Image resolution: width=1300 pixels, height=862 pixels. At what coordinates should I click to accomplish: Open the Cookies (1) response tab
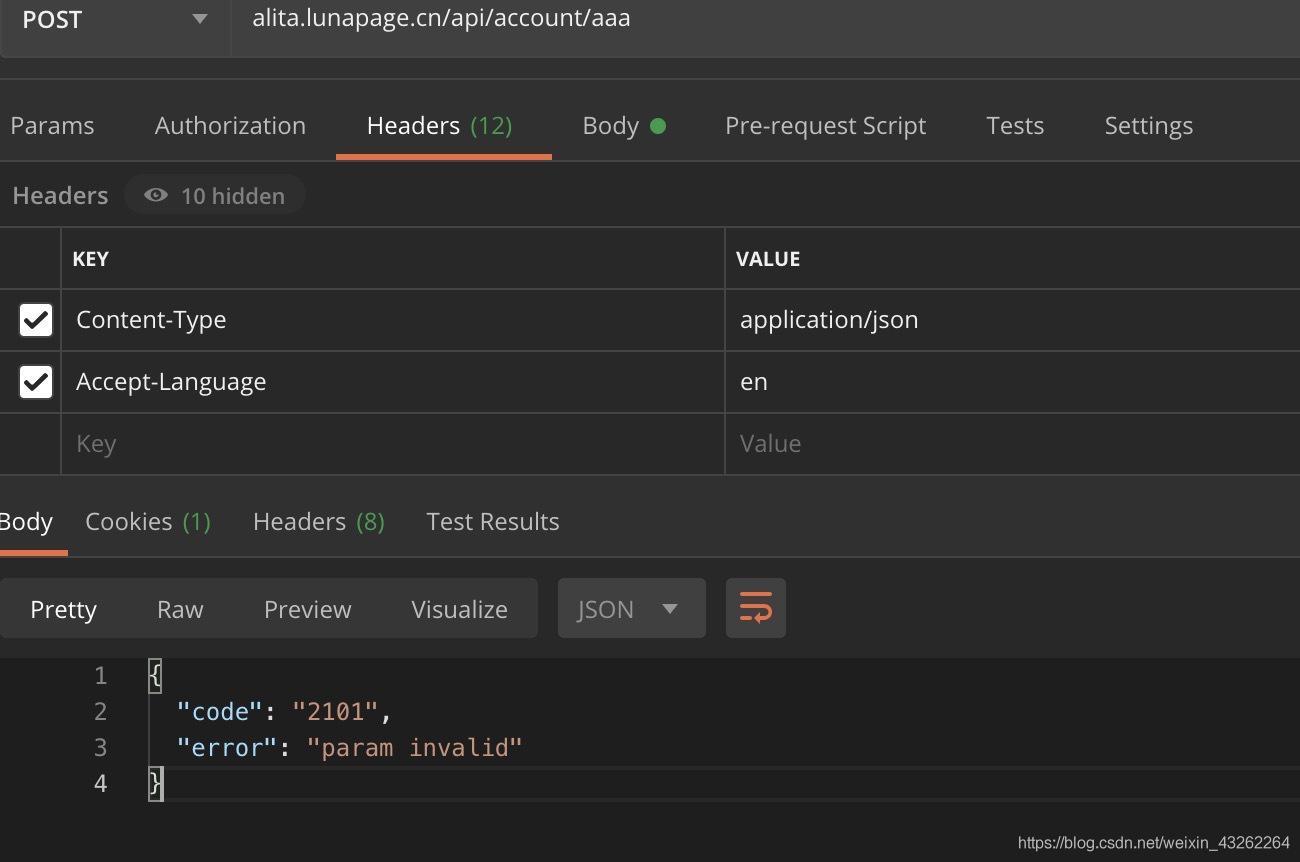click(148, 522)
